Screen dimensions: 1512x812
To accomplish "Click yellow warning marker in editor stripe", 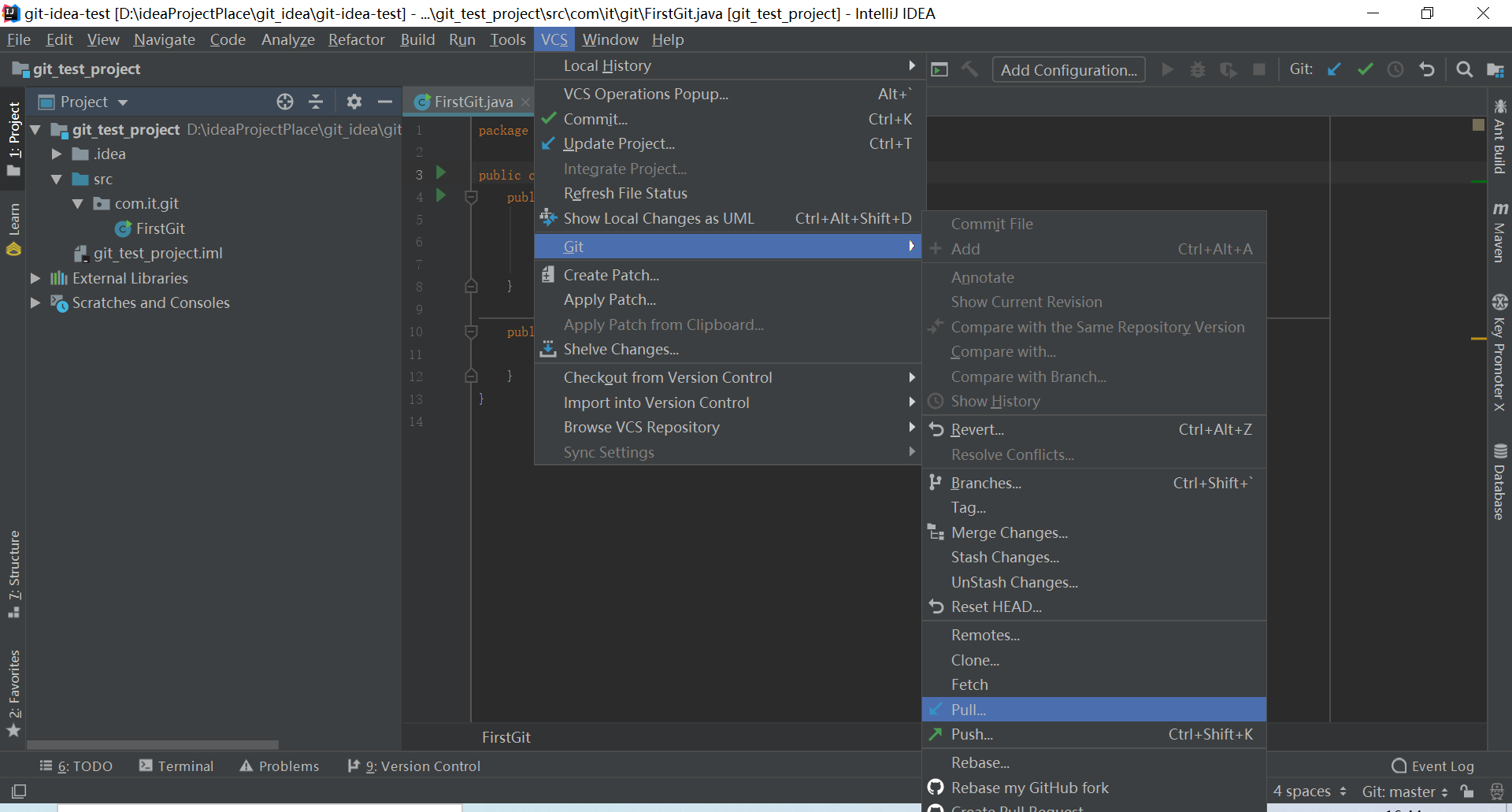I will [1478, 339].
